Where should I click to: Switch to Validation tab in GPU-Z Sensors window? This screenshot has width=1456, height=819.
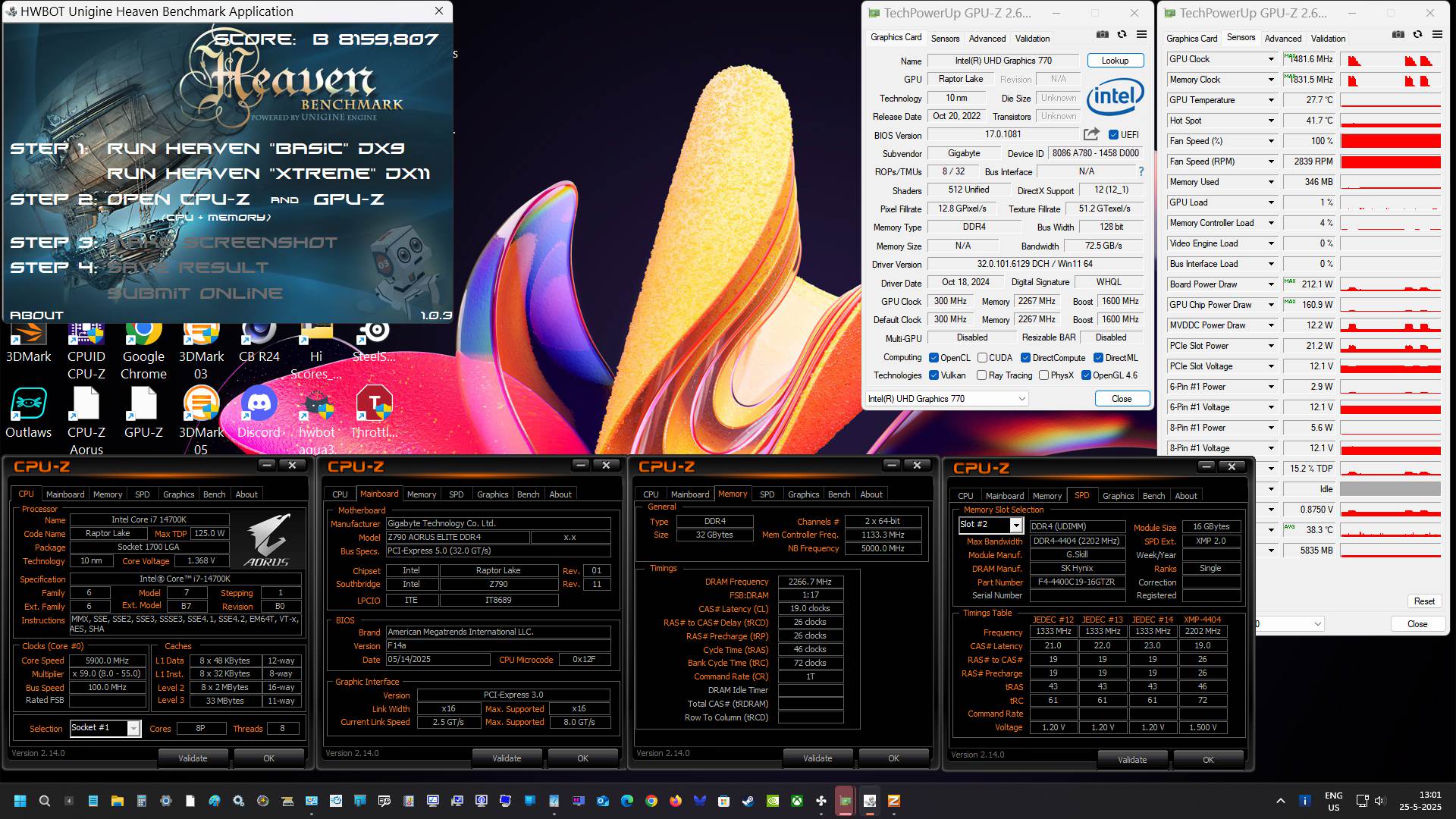pyautogui.click(x=1328, y=38)
